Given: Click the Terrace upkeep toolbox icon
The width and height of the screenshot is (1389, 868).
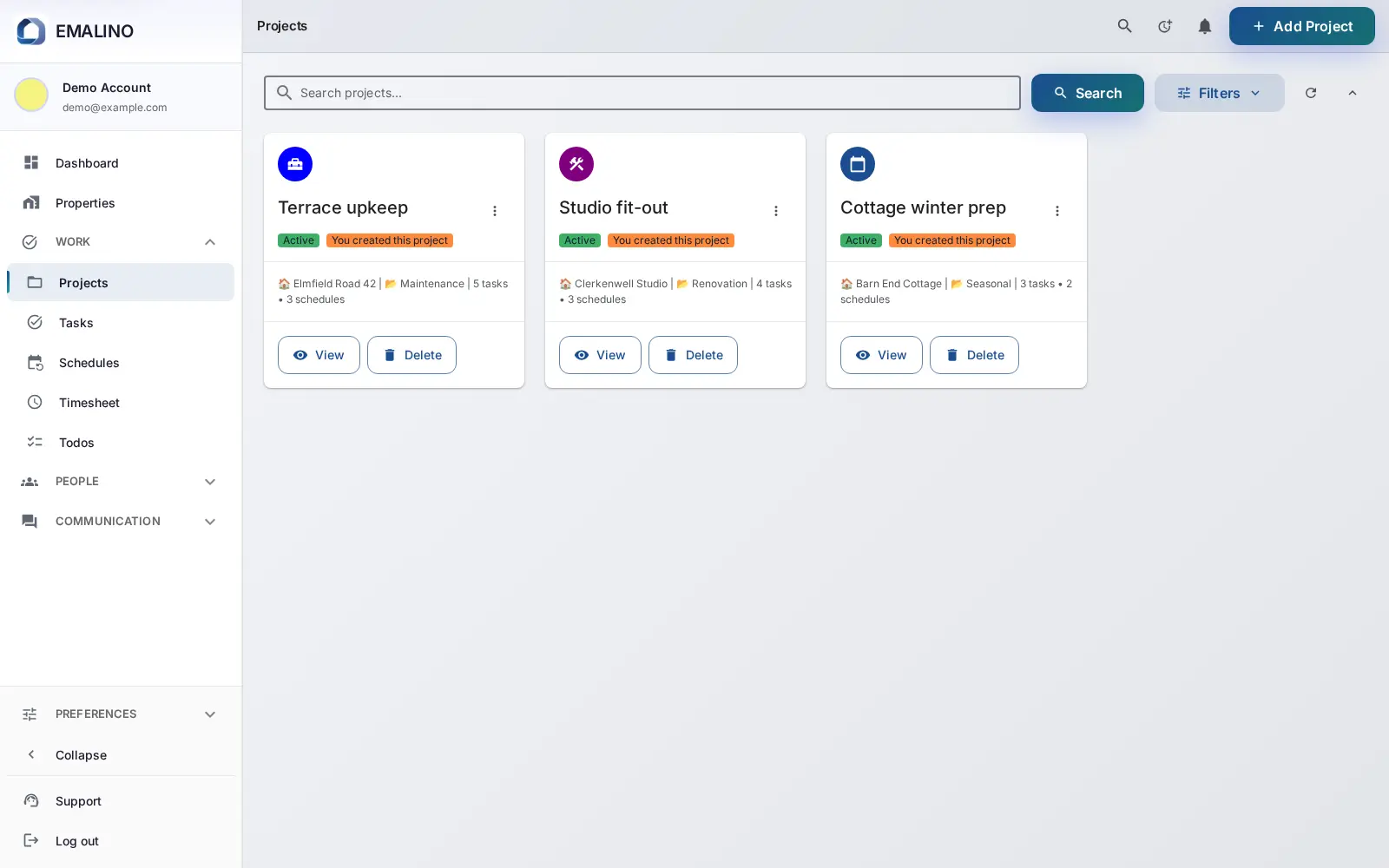Looking at the screenshot, I should pos(295,164).
